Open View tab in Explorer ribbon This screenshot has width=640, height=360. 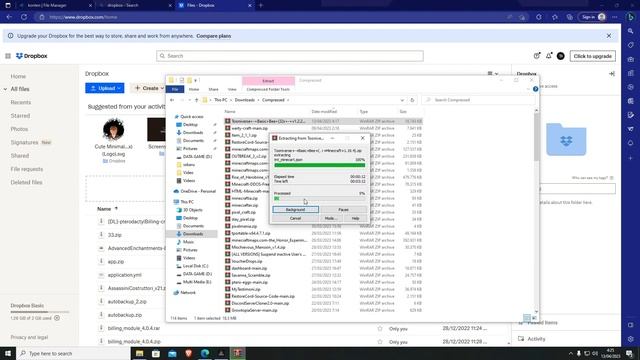pos(232,89)
